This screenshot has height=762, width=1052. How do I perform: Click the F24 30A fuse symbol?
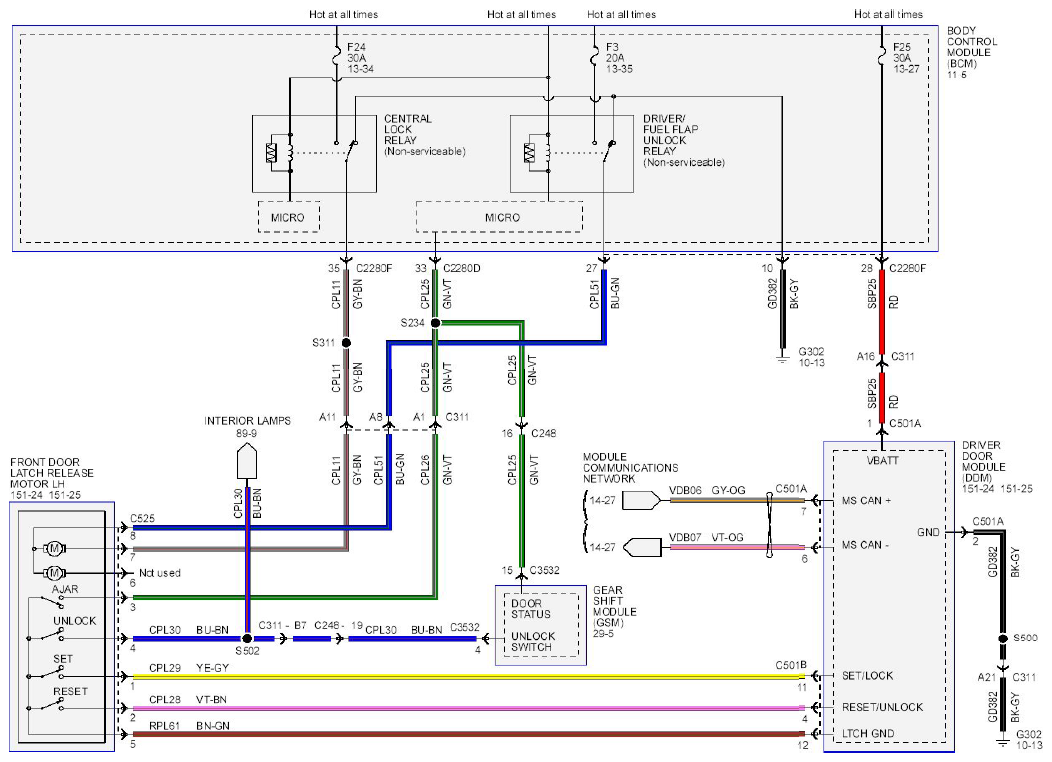click(337, 57)
